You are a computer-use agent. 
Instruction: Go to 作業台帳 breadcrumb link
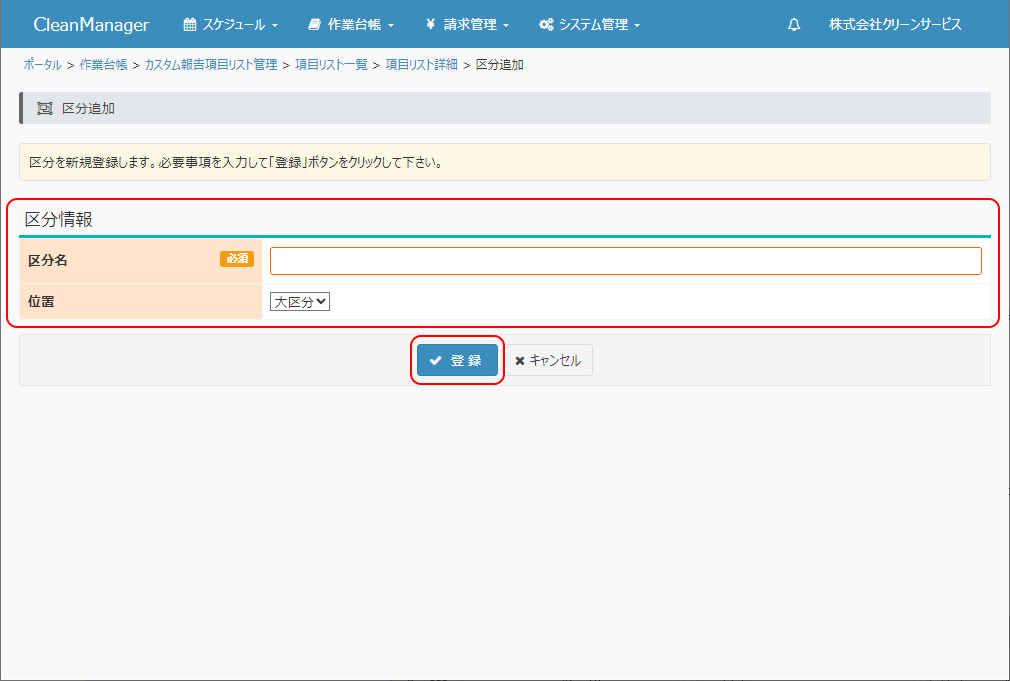103,64
